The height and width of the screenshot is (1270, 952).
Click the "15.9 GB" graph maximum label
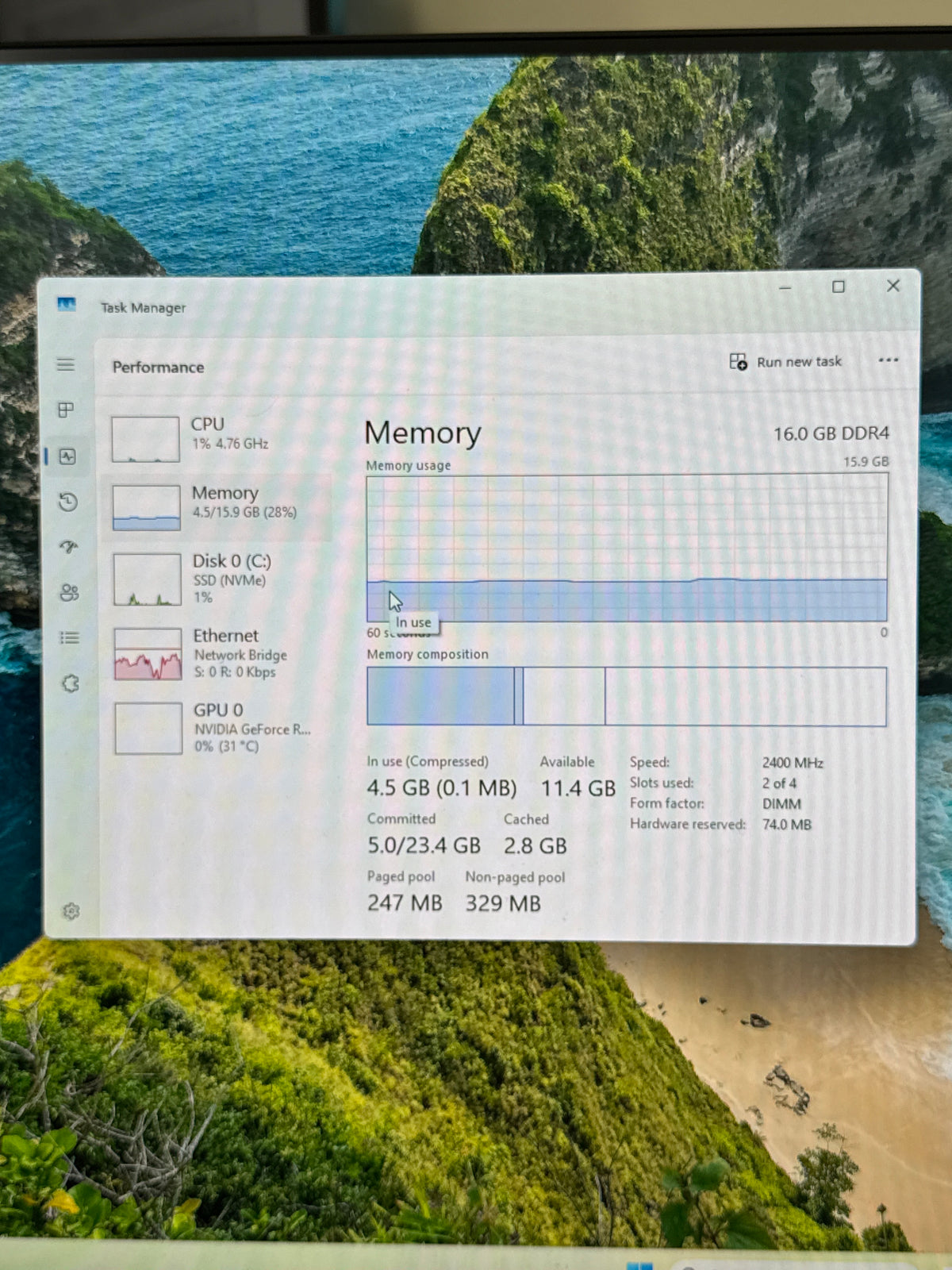866,461
